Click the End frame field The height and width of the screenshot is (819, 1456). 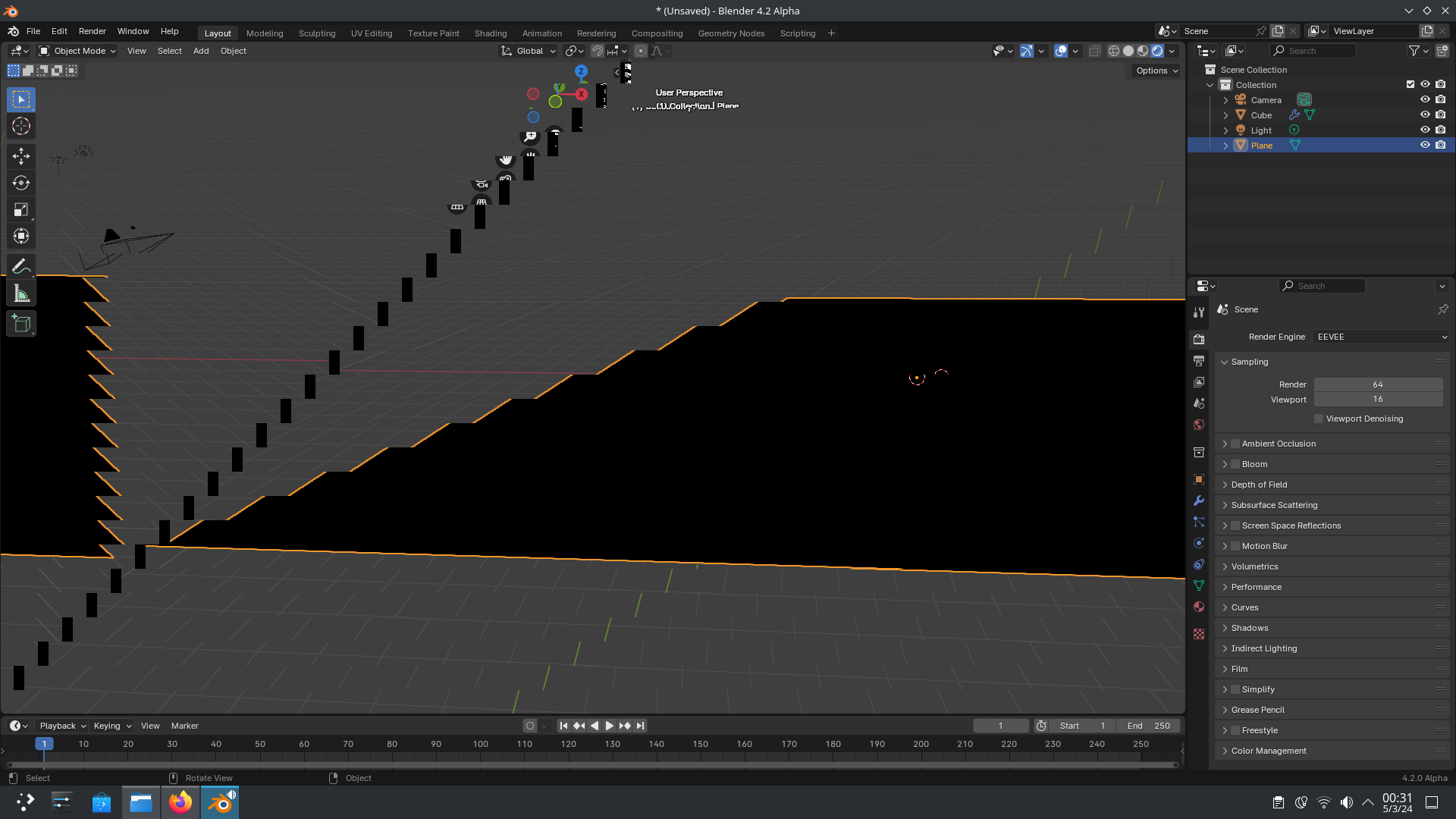[1148, 726]
